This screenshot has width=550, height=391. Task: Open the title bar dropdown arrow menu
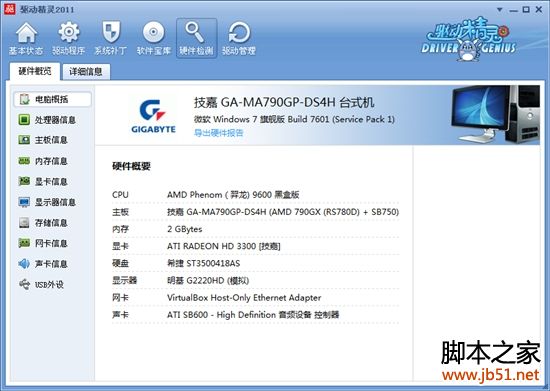tap(499, 10)
